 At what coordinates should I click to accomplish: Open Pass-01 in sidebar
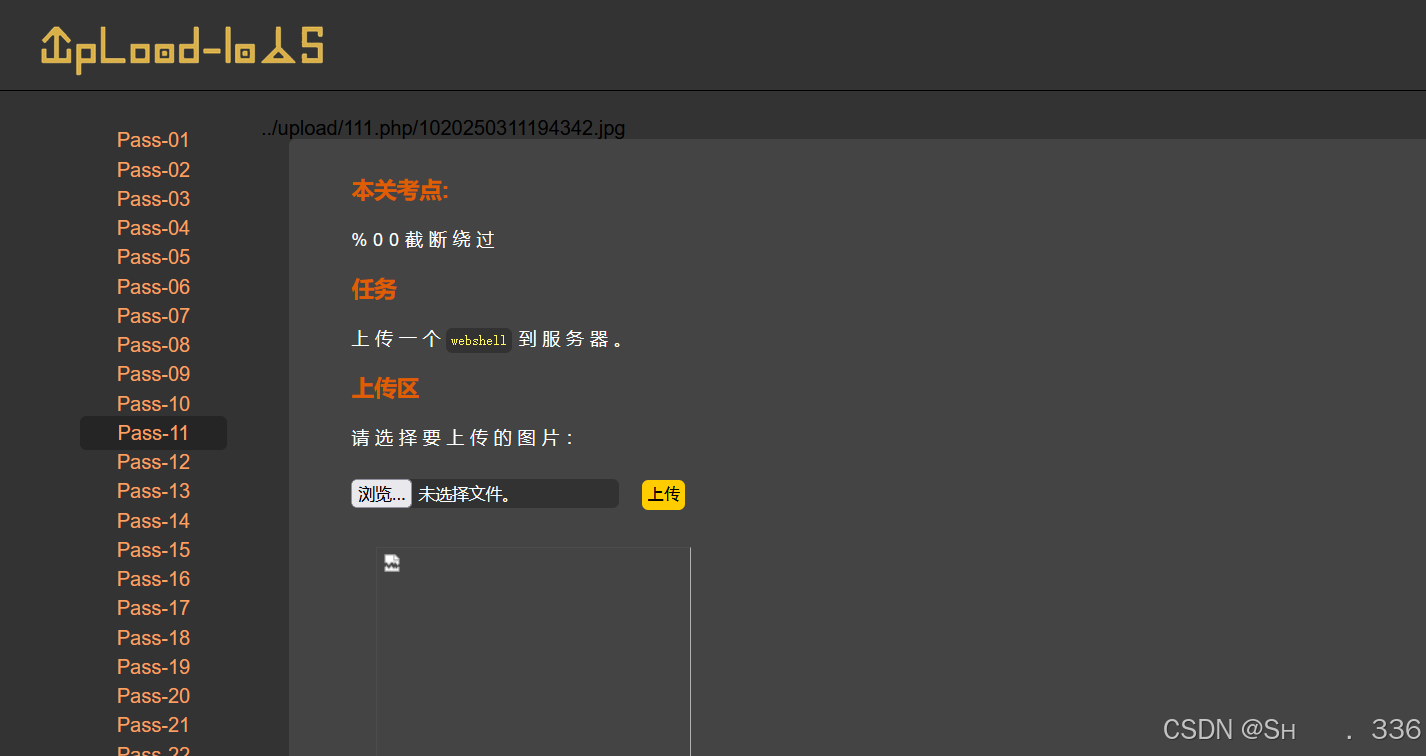(x=153, y=140)
